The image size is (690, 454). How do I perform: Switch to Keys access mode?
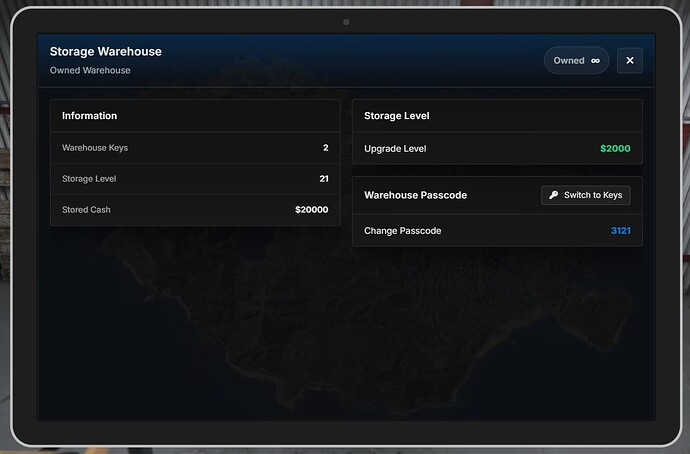pos(586,195)
